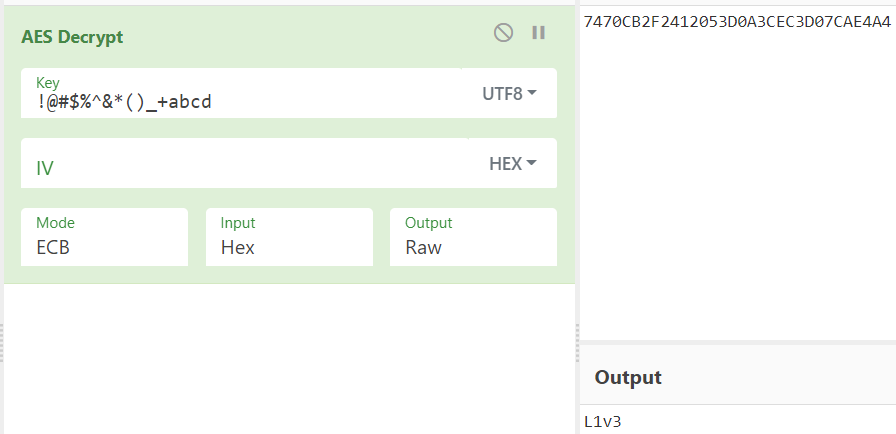The image size is (896, 434).
Task: Click the divider above the Output header
Action: 738,342
